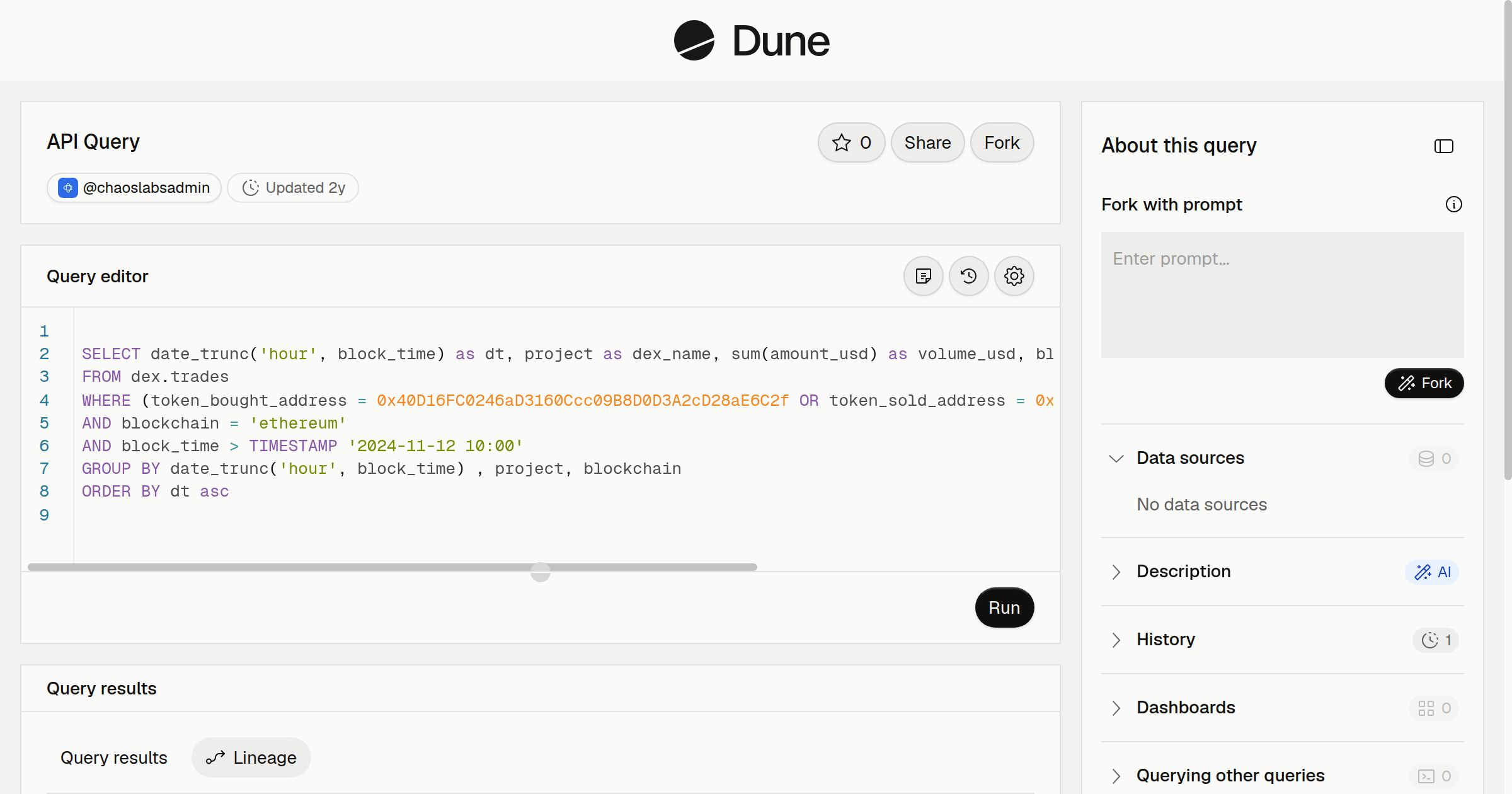This screenshot has height=794, width=1512.
Task: Click the Fork with prompt info icon
Action: [1453, 204]
